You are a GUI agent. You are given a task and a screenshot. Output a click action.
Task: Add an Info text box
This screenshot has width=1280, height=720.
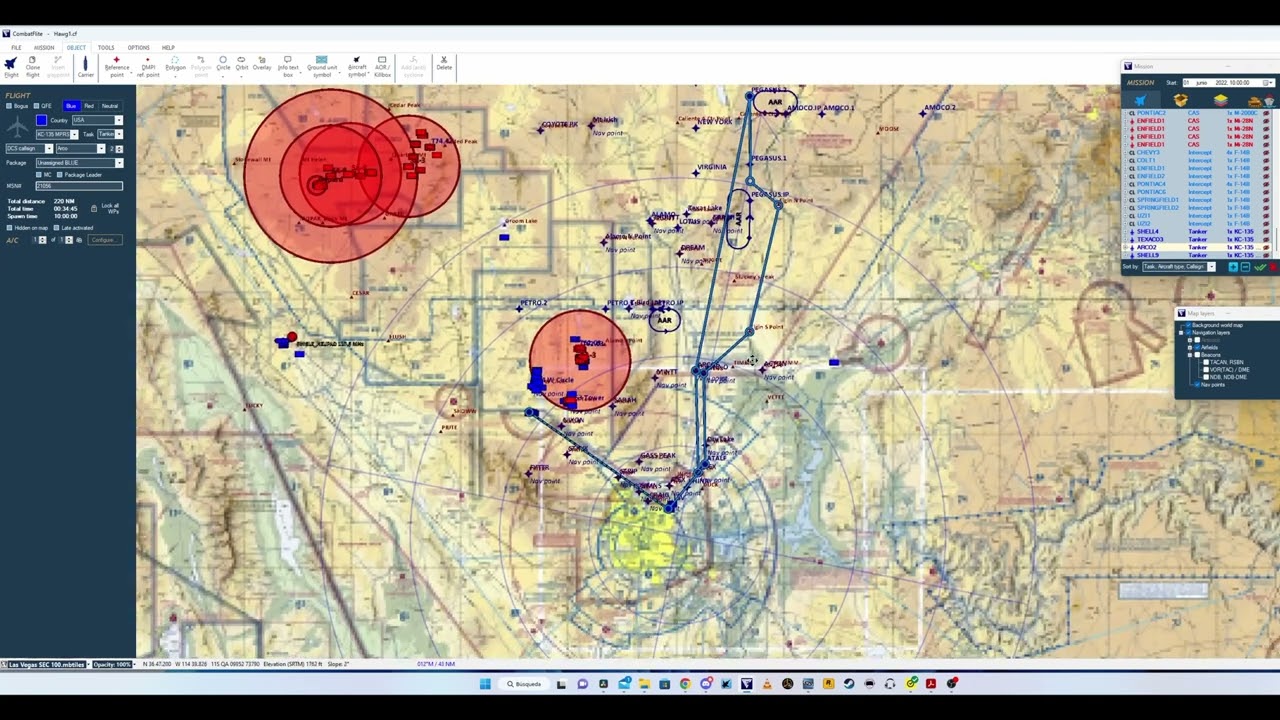coord(288,67)
